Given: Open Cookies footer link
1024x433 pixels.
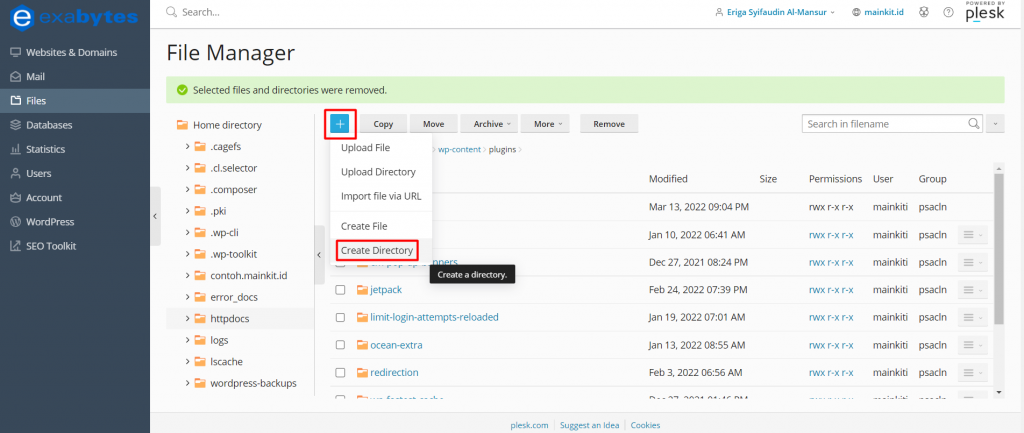Looking at the screenshot, I should 645,425.
